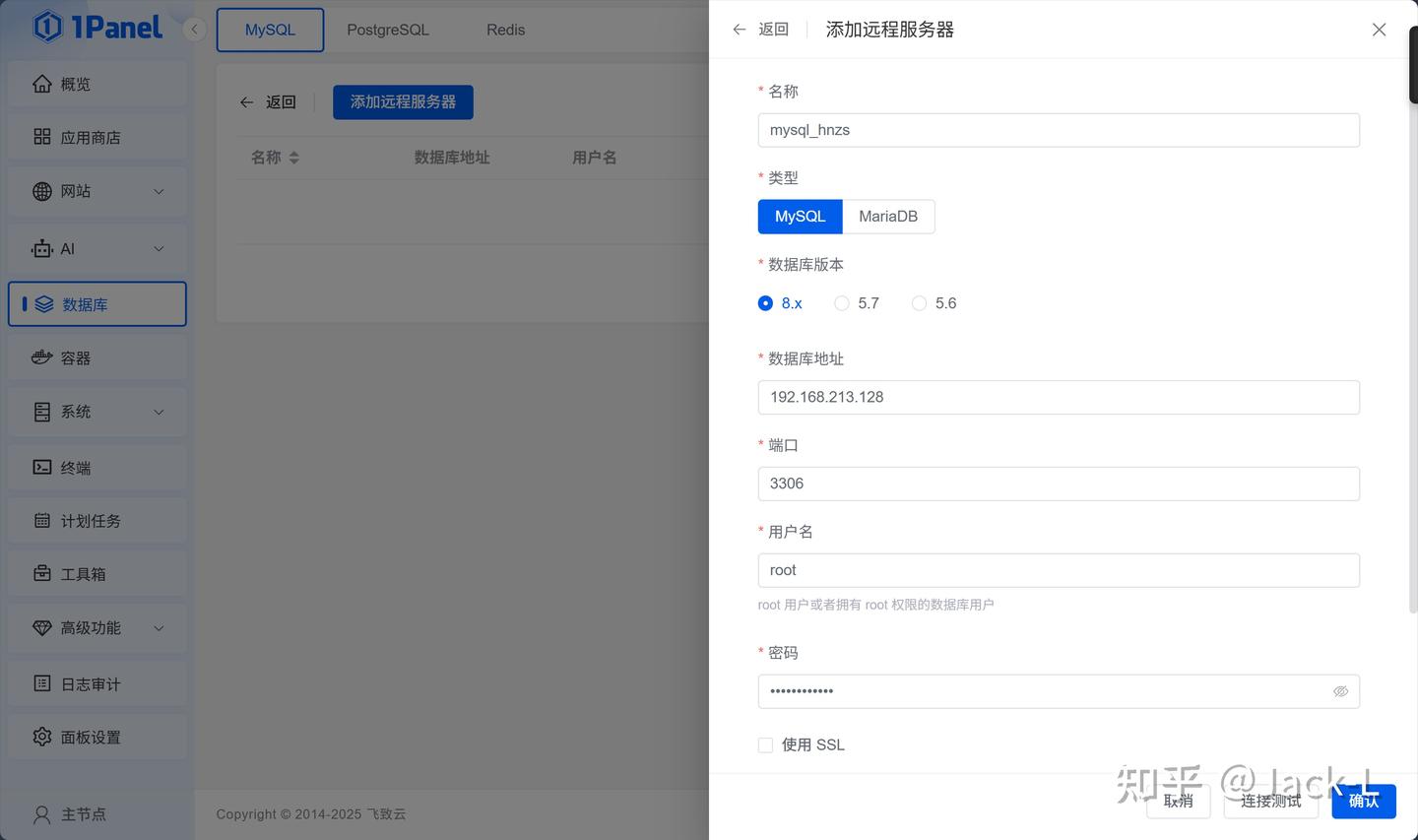This screenshot has width=1418, height=840.
Task: Choose the MySQL type option
Action: [800, 217]
